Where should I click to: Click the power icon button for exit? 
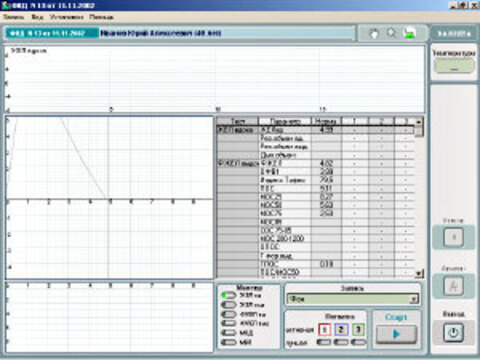coord(453,332)
